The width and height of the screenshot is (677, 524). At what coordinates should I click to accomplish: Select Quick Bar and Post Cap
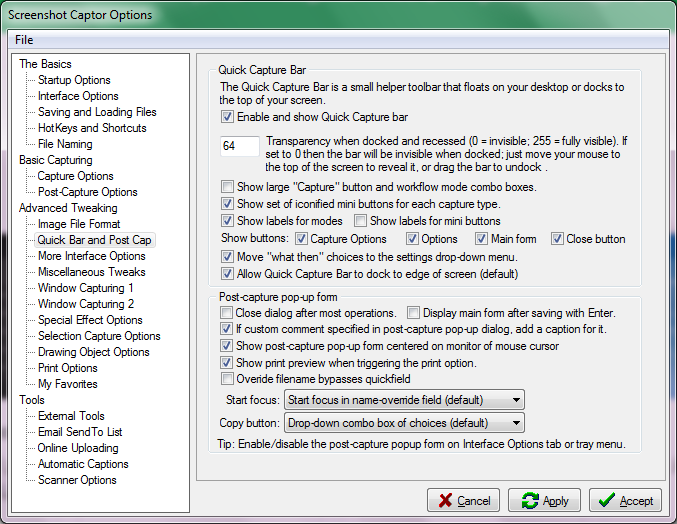[x=94, y=240]
